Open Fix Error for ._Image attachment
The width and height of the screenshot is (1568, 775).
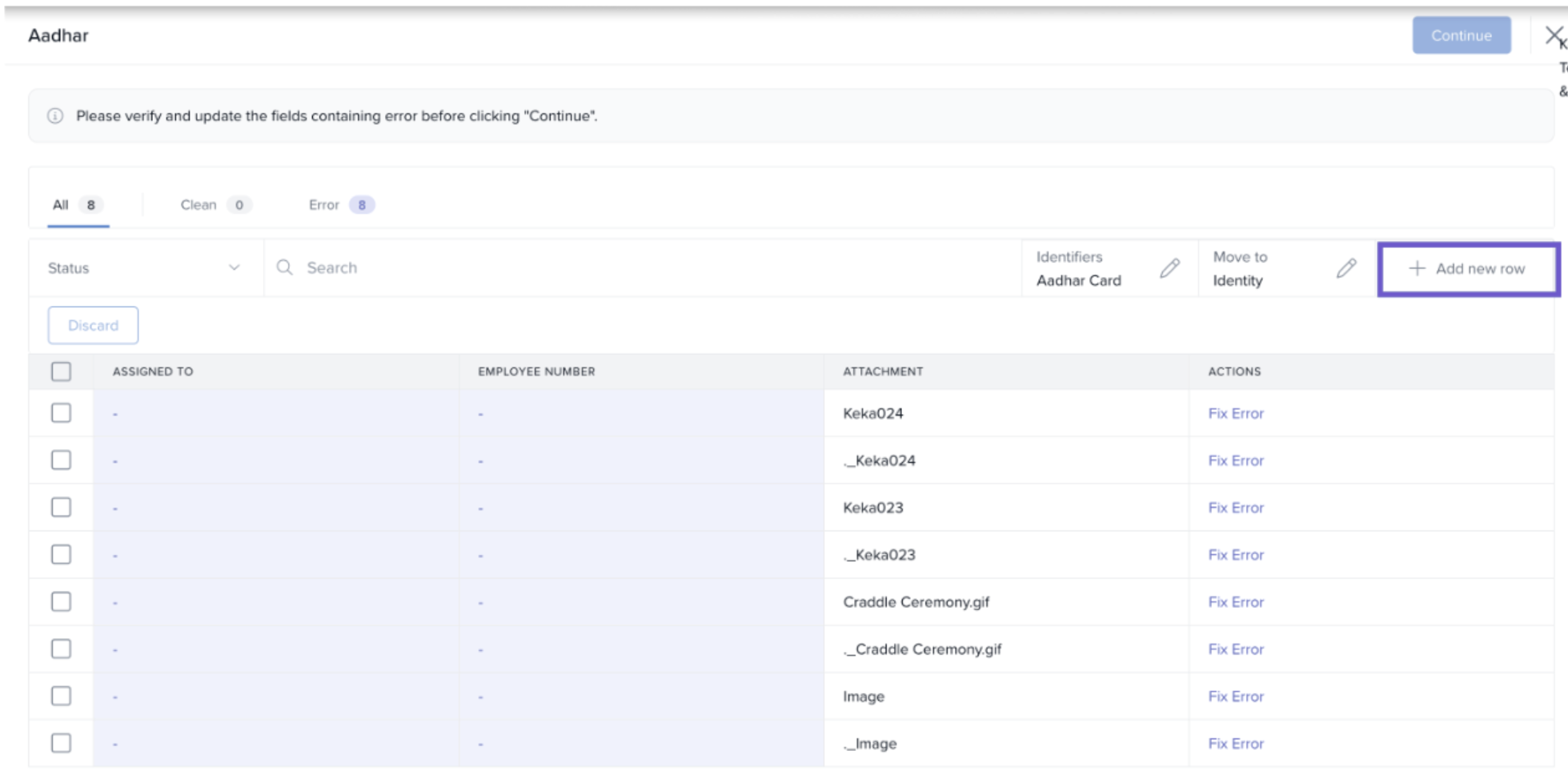[1235, 744]
